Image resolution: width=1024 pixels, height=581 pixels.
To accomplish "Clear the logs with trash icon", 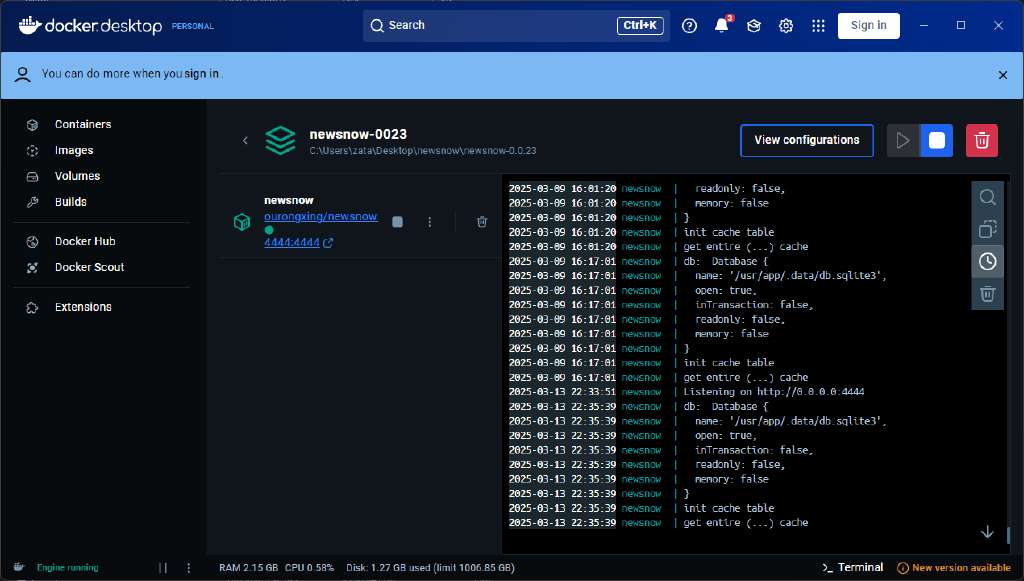I will [x=987, y=294].
